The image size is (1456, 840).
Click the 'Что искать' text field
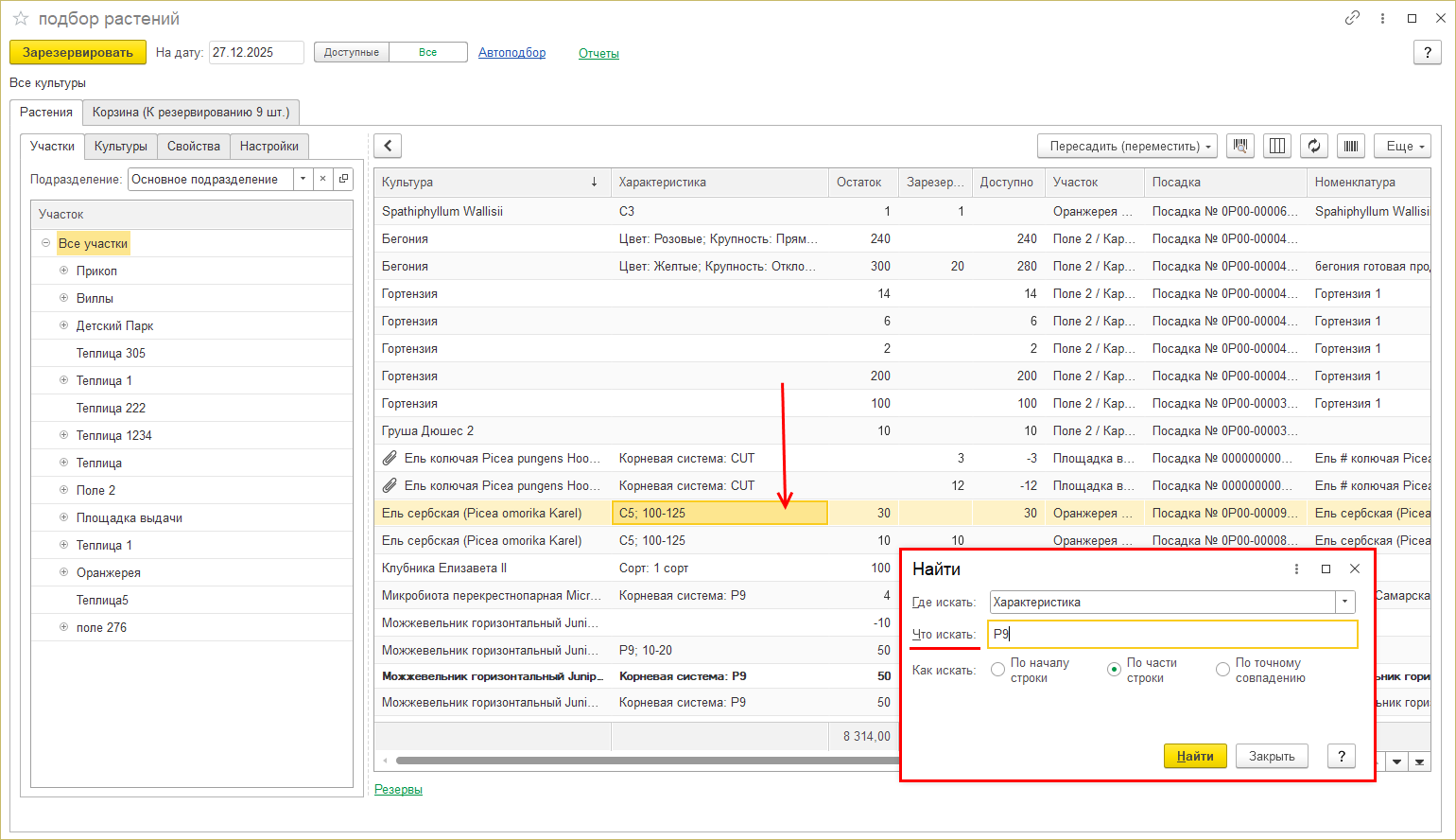(1172, 635)
